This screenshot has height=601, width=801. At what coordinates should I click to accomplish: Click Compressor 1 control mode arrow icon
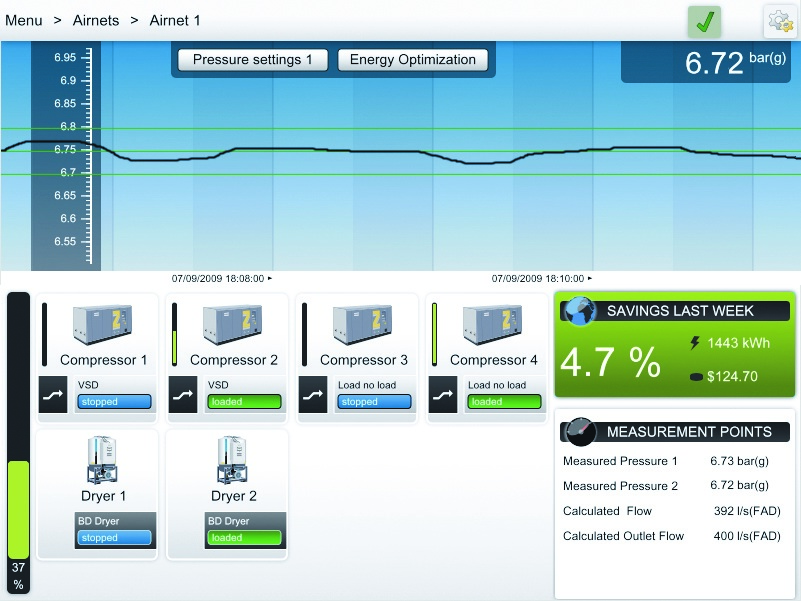click(x=53, y=395)
